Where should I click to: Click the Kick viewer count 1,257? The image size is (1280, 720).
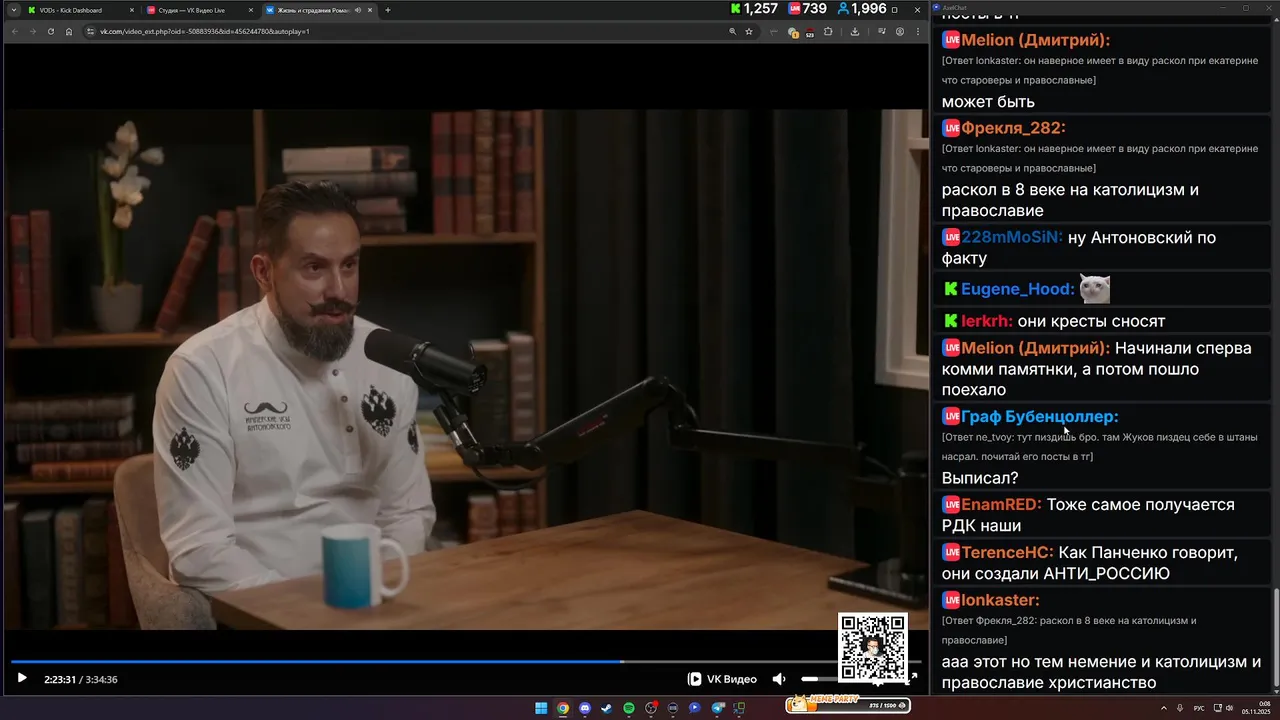click(754, 9)
